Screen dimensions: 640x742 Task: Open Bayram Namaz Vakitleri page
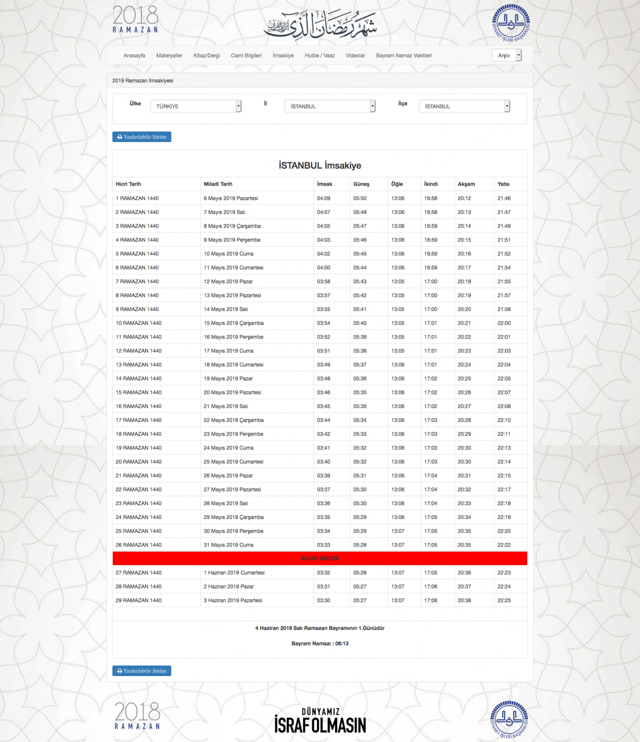(404, 56)
